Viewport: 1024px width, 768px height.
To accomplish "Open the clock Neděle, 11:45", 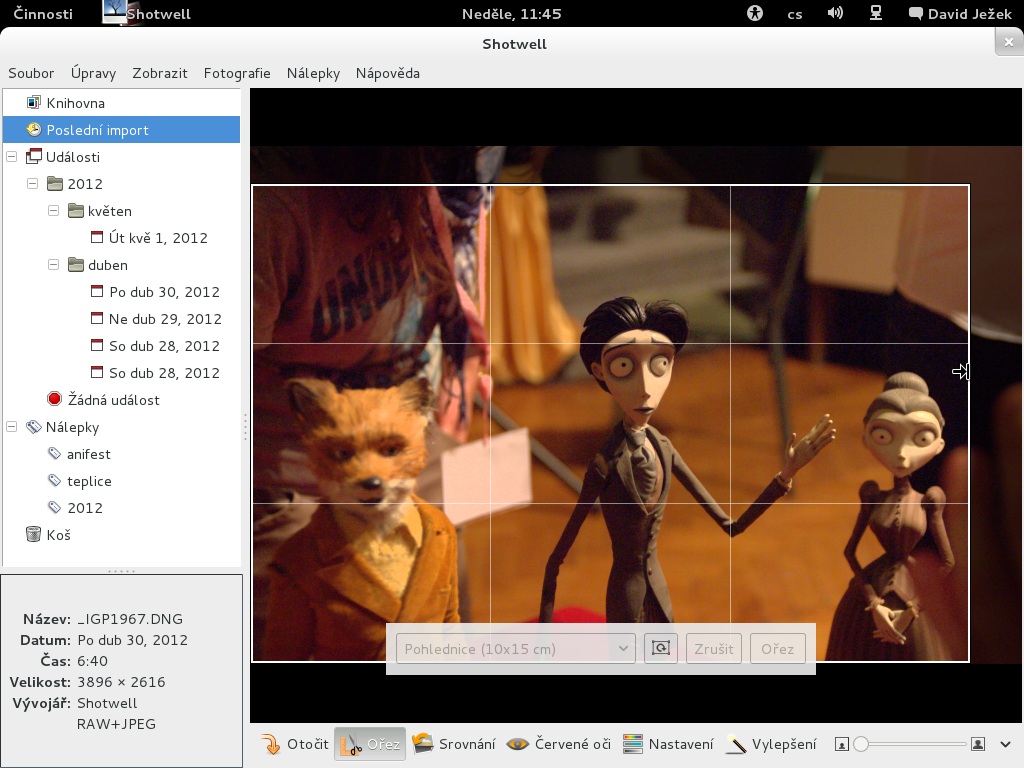I will pos(511,14).
